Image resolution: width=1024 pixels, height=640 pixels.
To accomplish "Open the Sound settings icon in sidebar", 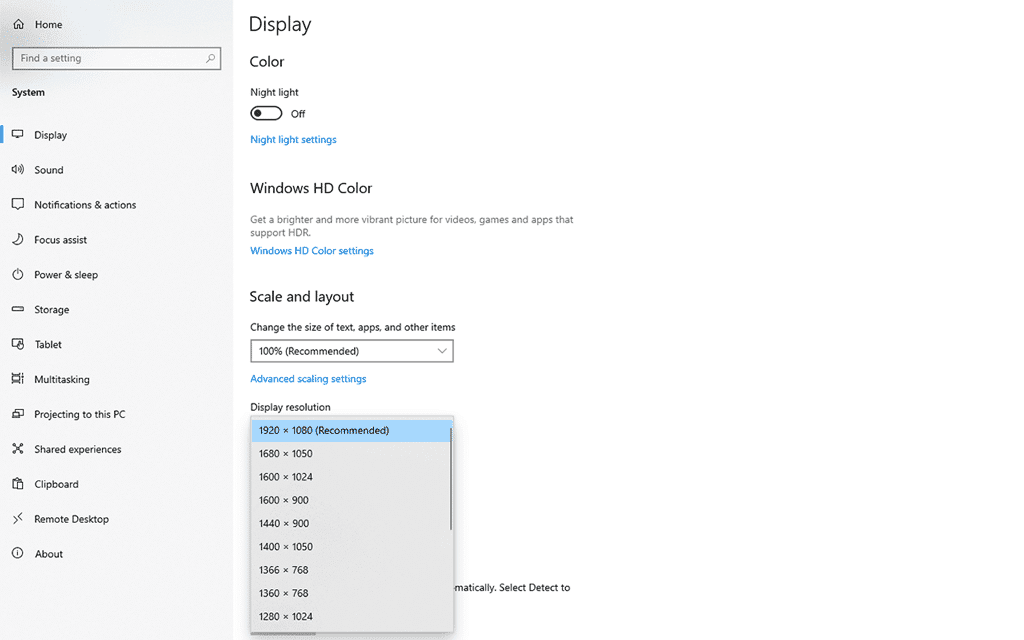I will (x=19, y=169).
